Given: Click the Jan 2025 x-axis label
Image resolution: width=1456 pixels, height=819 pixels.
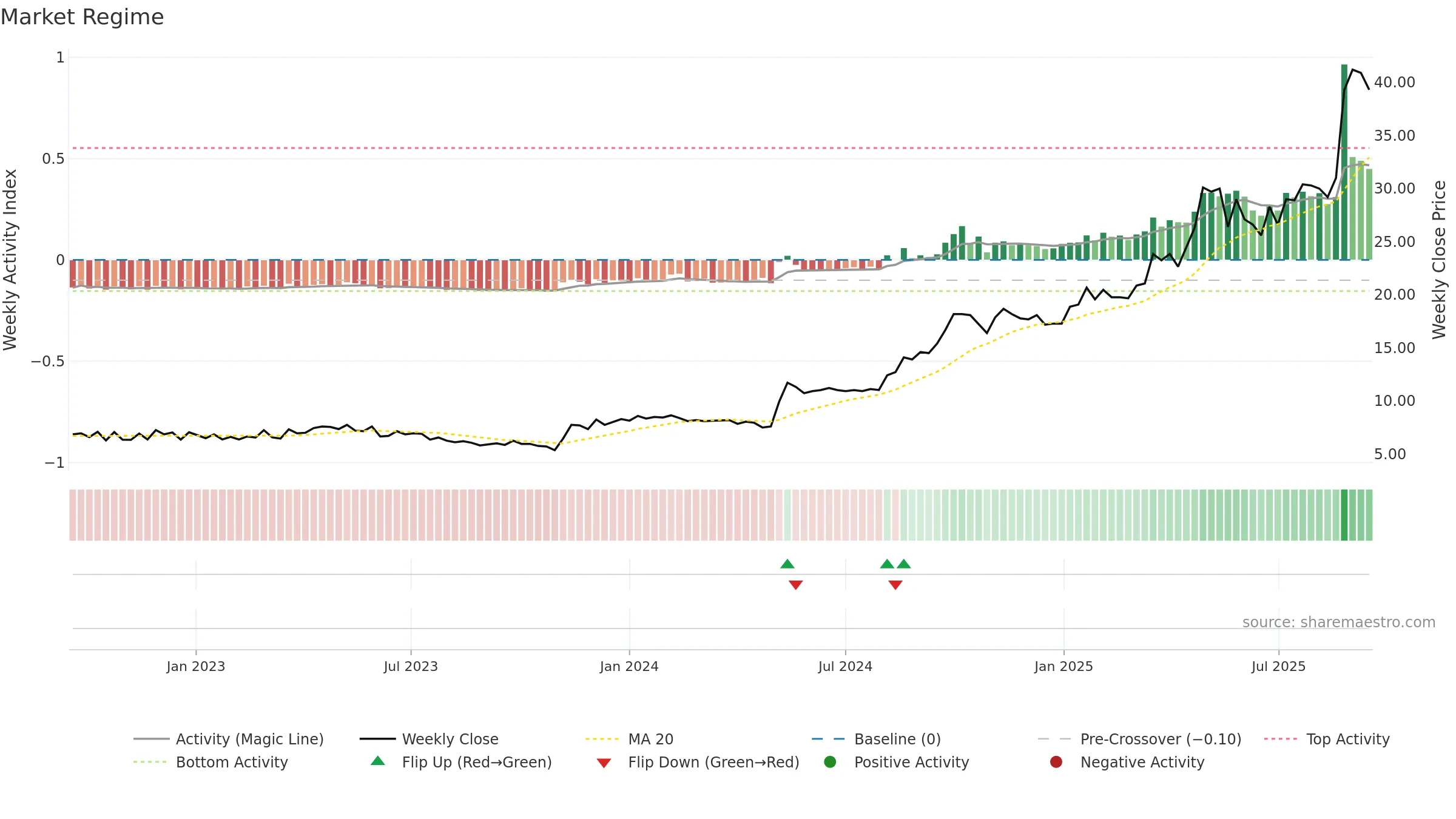Looking at the screenshot, I should (1063, 666).
